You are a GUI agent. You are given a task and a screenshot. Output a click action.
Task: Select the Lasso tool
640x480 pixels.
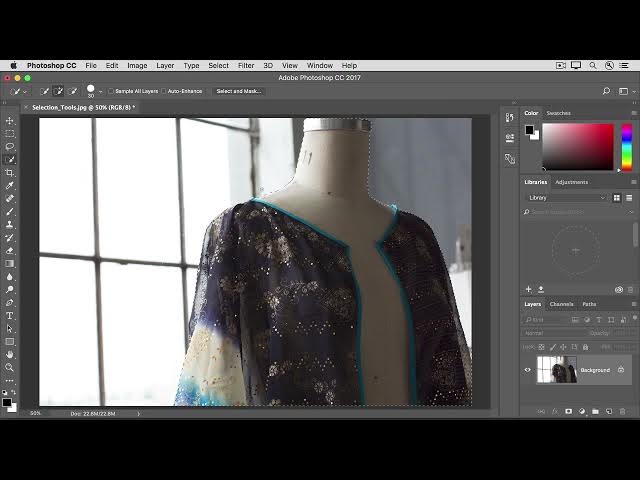(x=10, y=147)
